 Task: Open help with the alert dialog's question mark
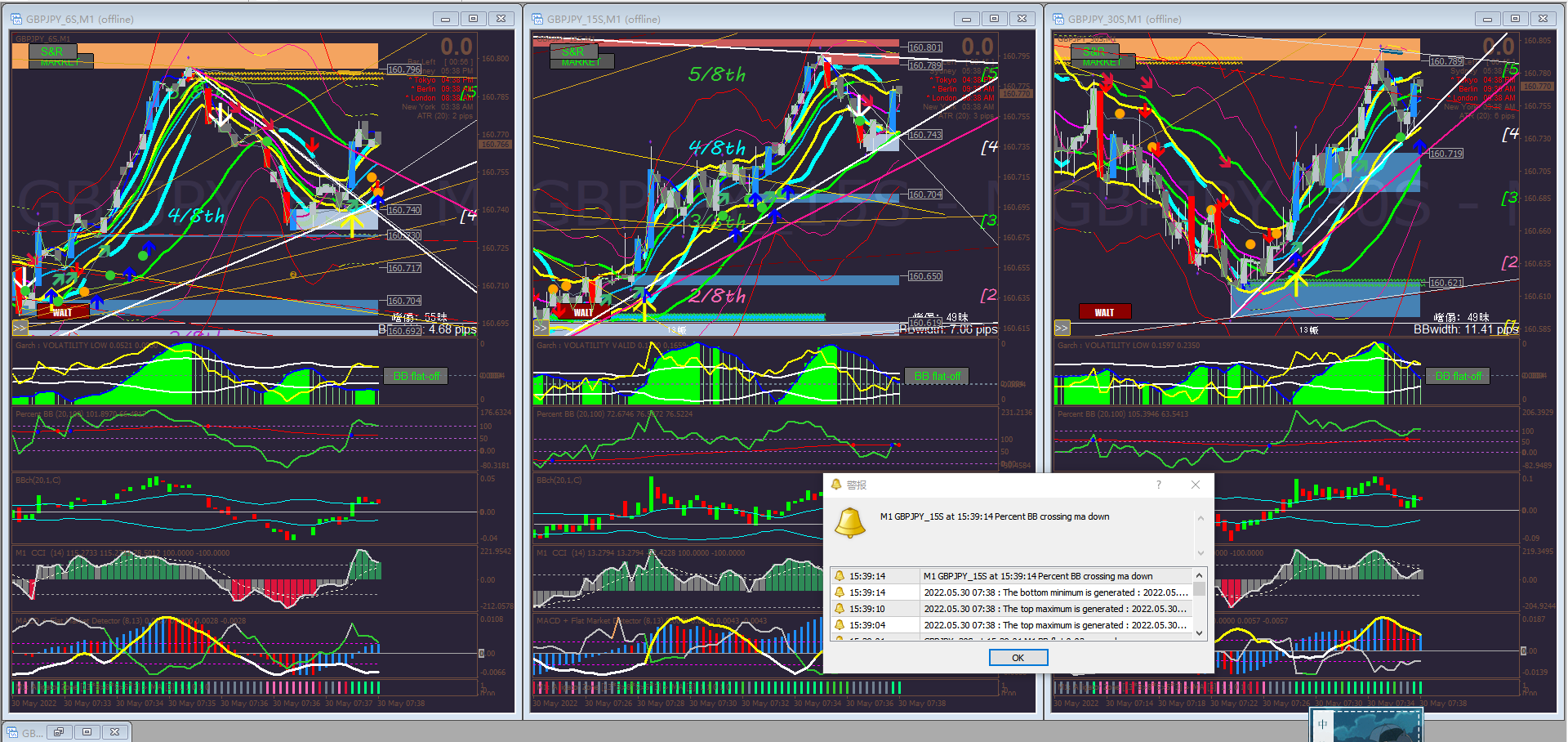(x=1158, y=485)
